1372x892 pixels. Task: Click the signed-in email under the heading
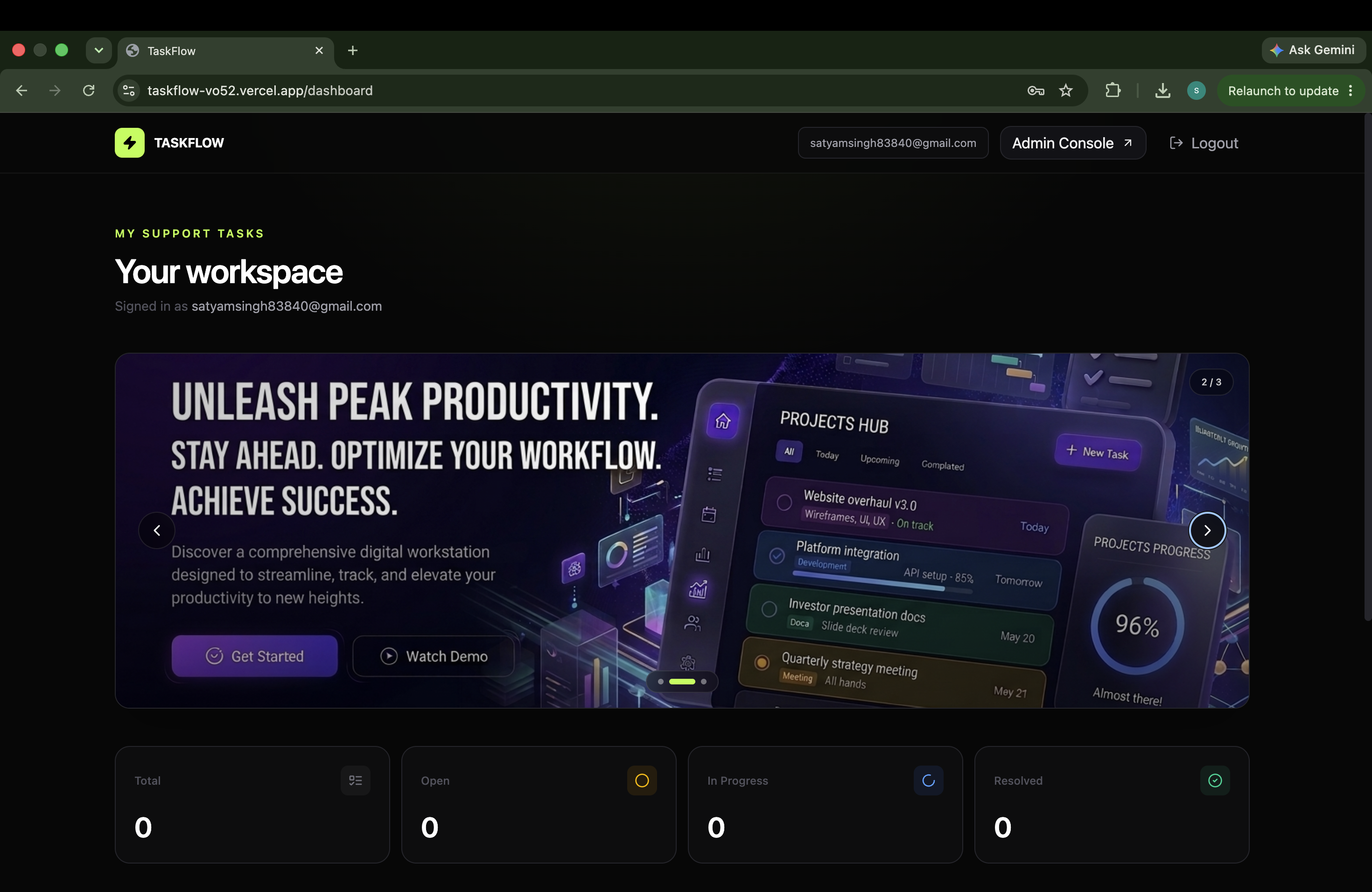287,306
